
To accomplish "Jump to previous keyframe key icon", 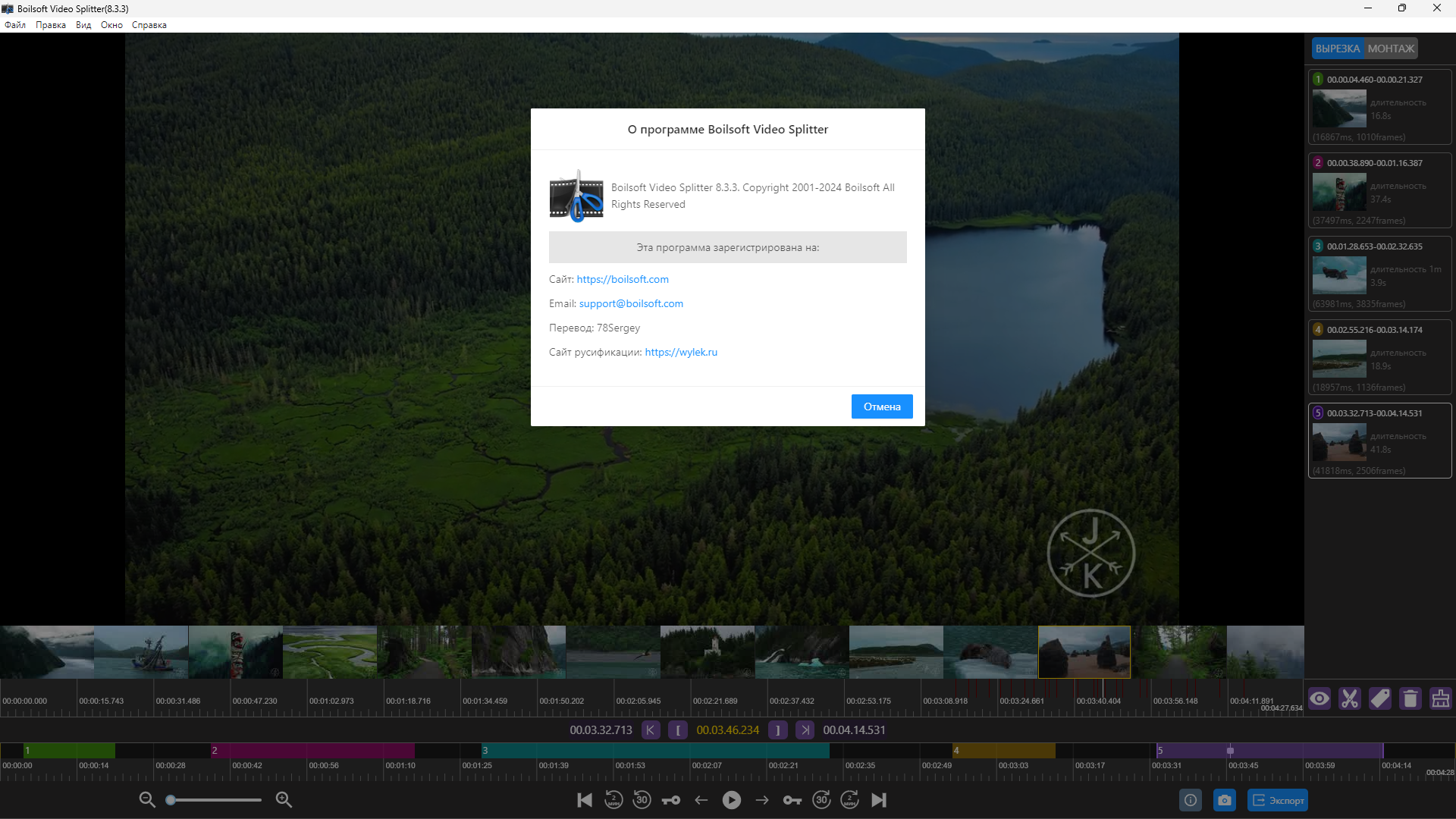I will [x=671, y=800].
